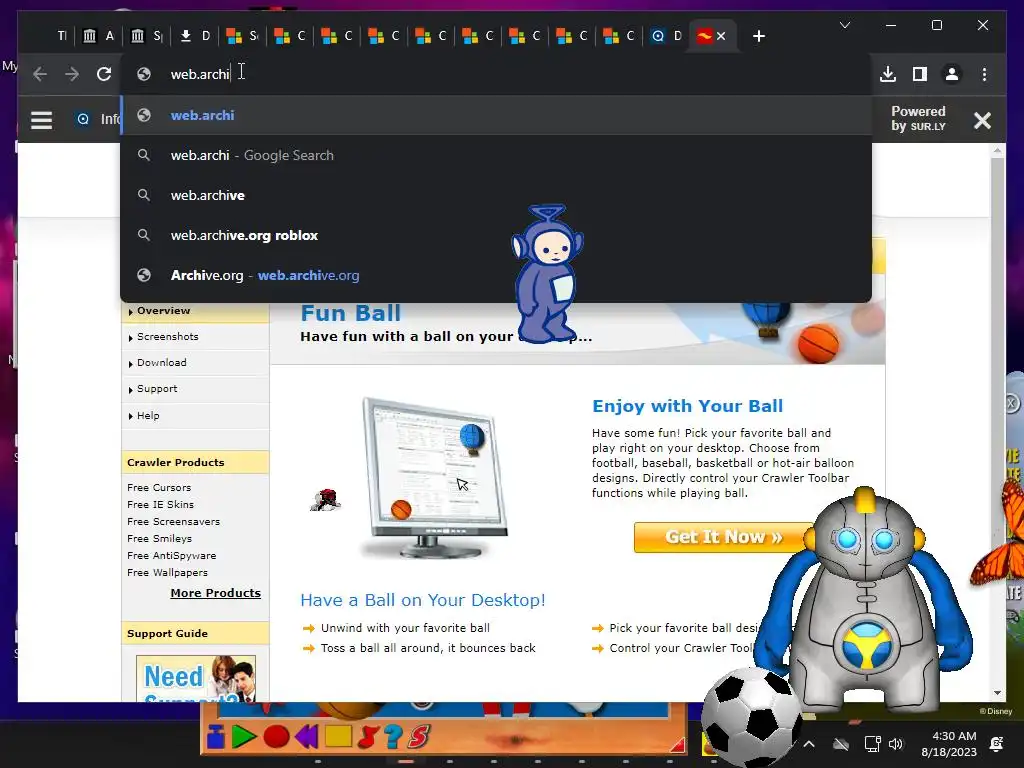Open the tab search chevron
Screen dimensions: 1024x768
click(x=844, y=25)
